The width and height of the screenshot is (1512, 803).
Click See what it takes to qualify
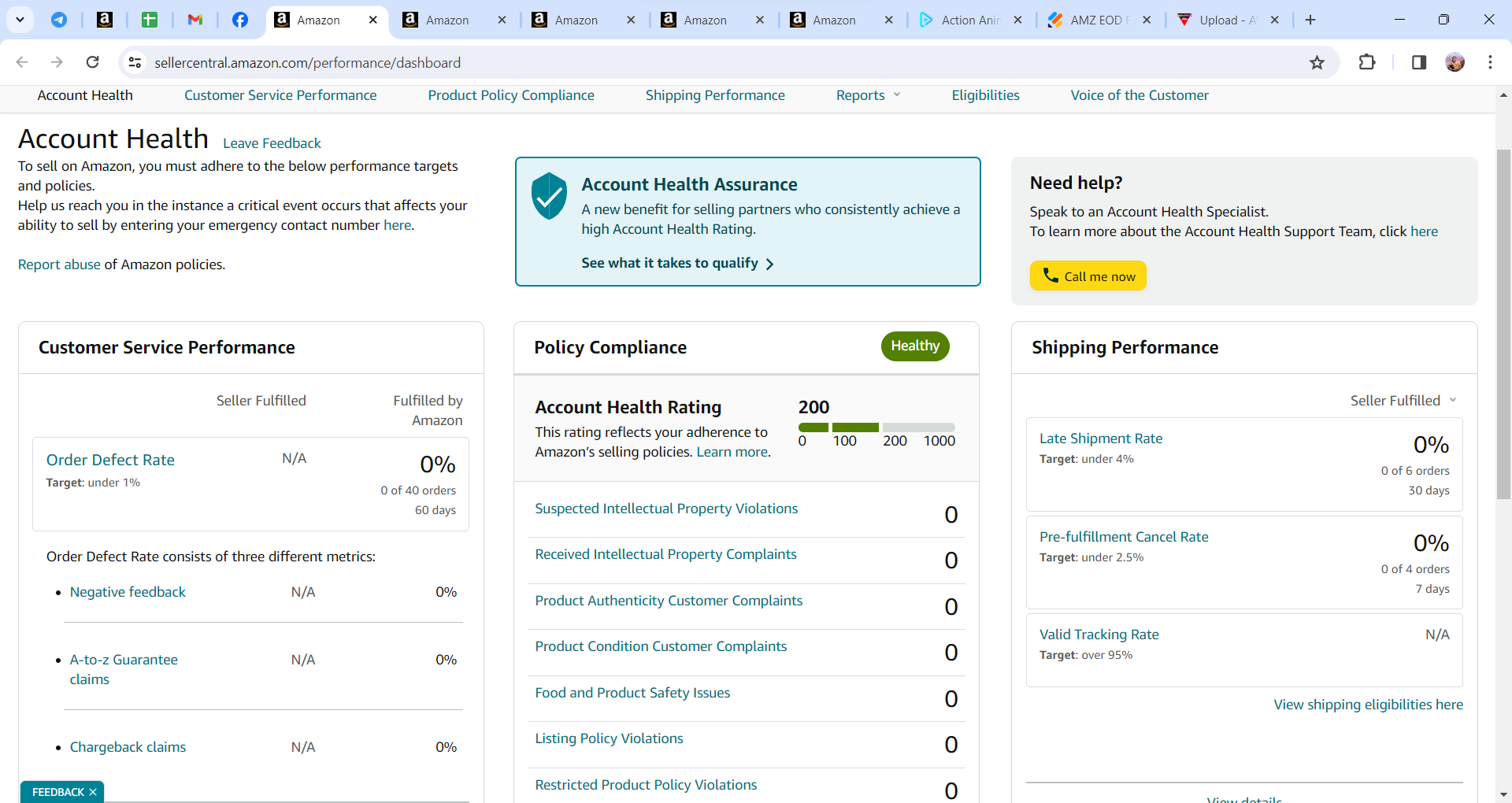[677, 263]
